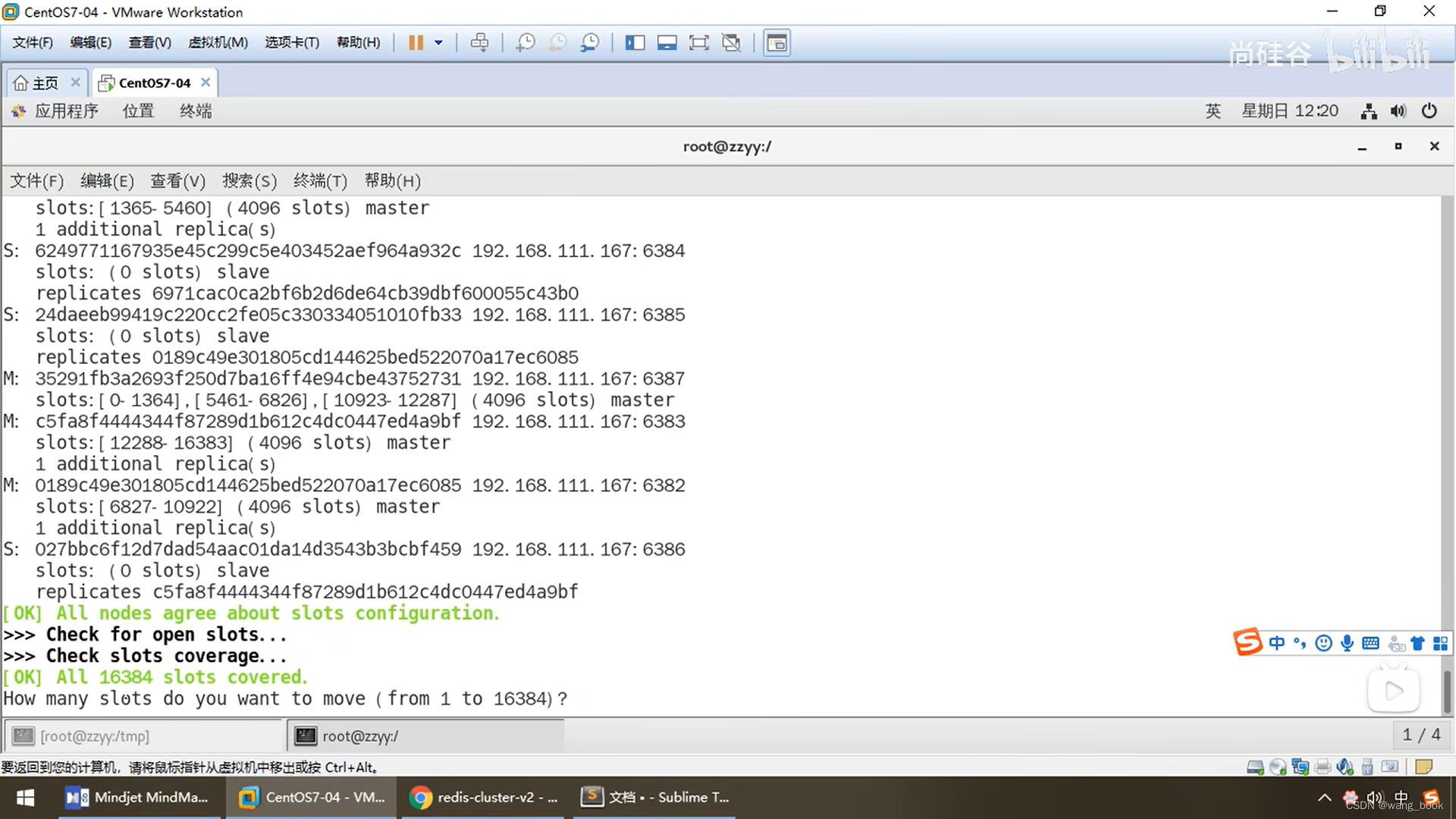1456x819 pixels.
Task: Expand the power options dropdown arrow
Action: (x=438, y=42)
